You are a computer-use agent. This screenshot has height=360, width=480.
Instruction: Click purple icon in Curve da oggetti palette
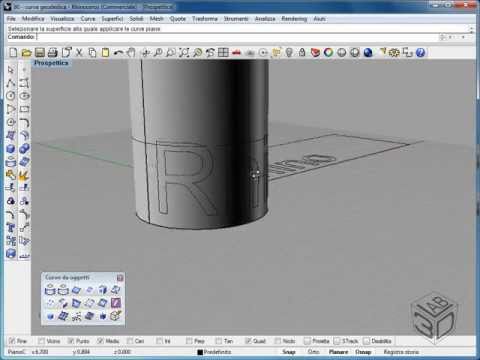[116, 303]
